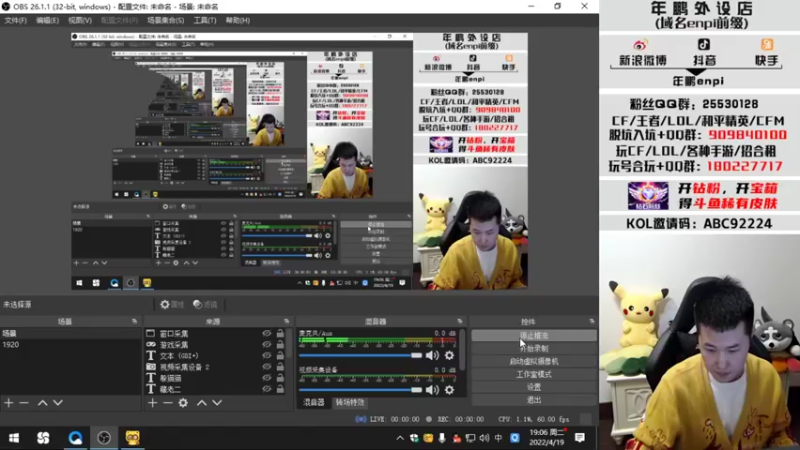Open the 属性 source properties toolbar button
800x450 pixels.
[172, 305]
